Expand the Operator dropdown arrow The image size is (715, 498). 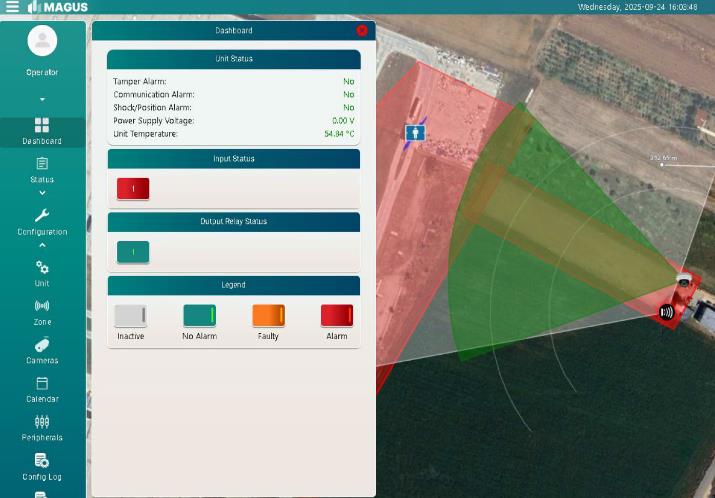click(42, 100)
